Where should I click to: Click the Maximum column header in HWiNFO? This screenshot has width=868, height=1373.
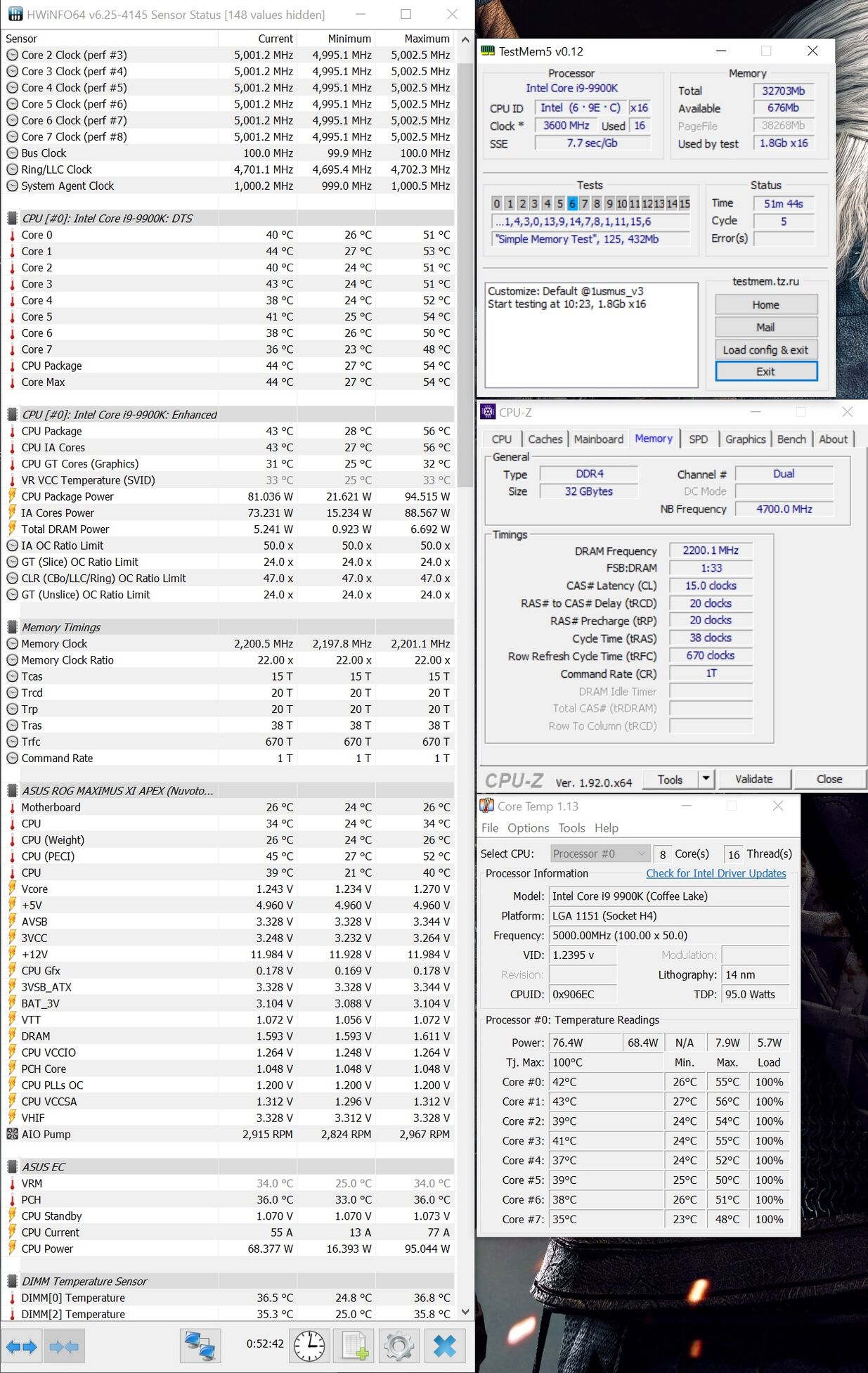415,39
